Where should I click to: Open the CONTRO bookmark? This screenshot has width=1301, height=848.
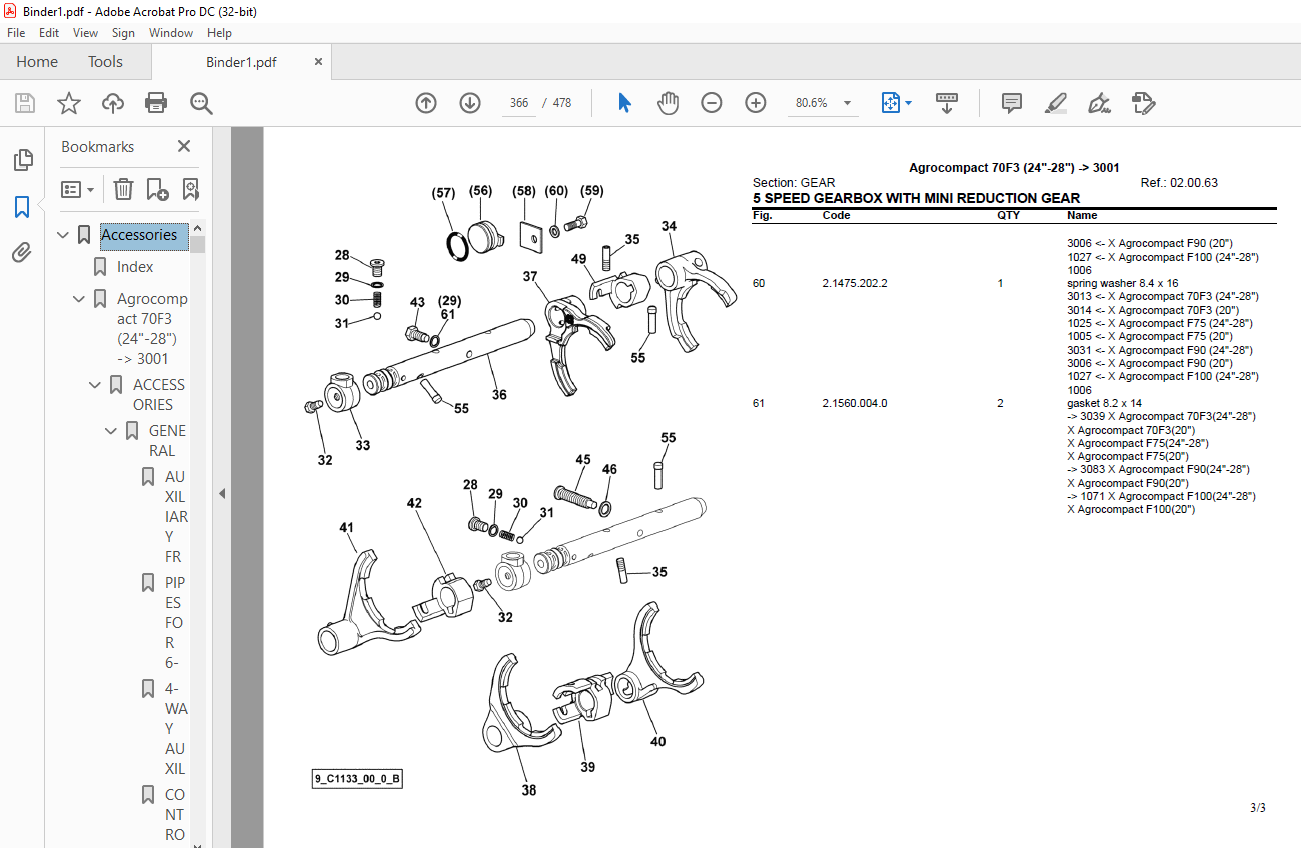coord(175,815)
